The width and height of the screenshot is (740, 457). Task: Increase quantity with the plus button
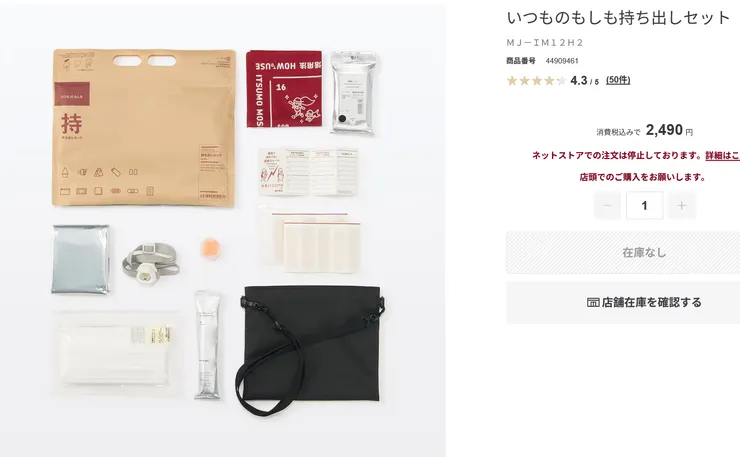681,205
